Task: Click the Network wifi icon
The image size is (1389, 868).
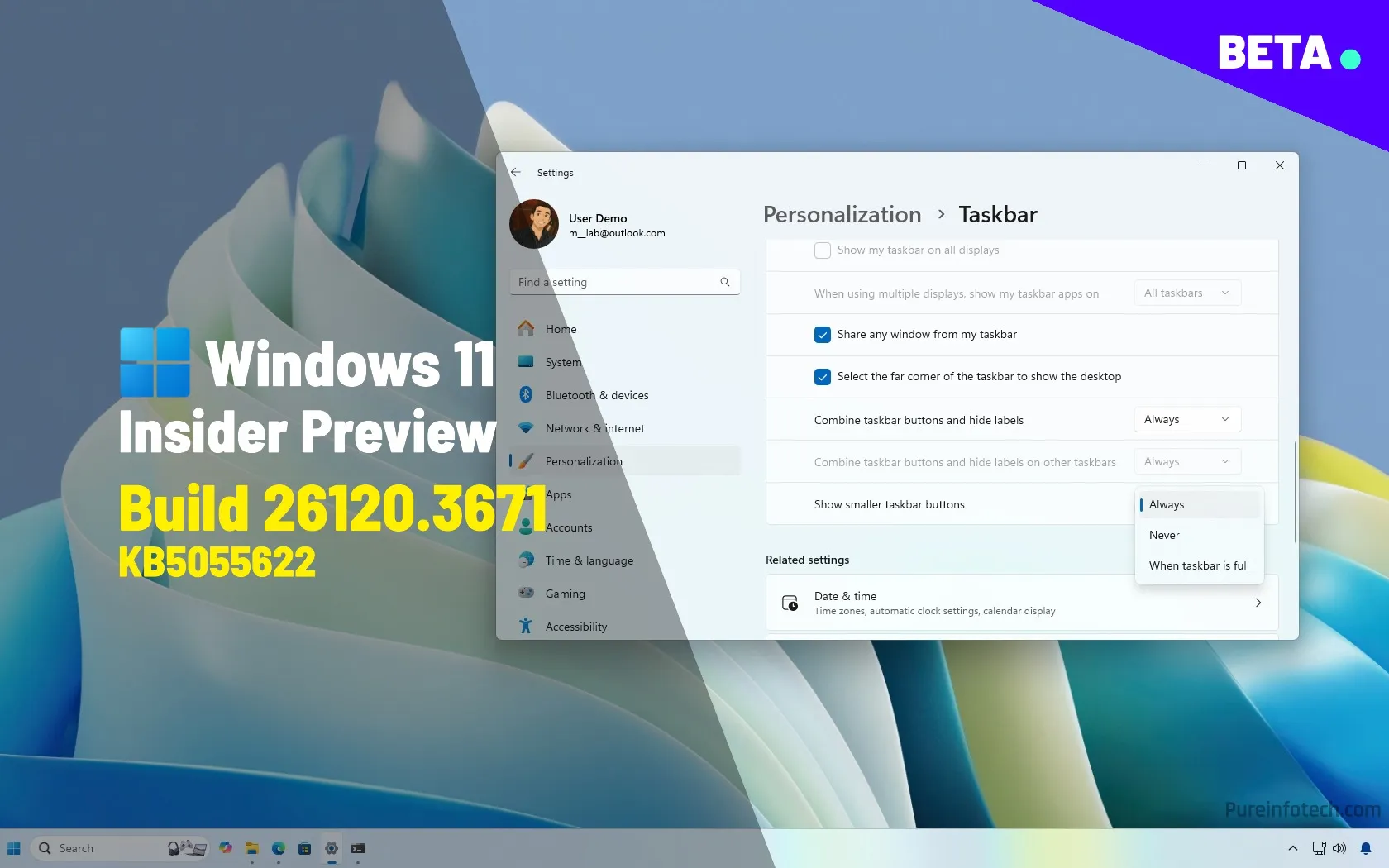Action: click(526, 427)
